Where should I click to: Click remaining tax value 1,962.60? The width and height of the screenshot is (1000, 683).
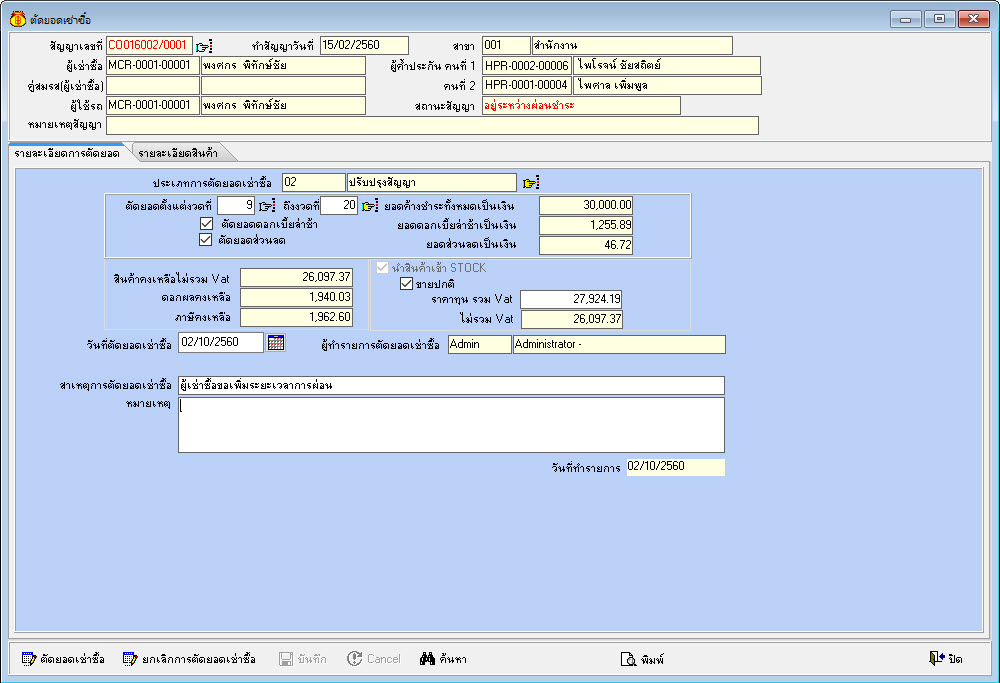tap(296, 317)
